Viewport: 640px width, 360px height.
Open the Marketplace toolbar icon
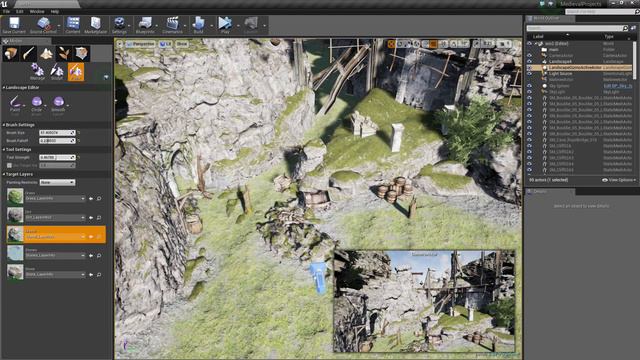click(96, 25)
